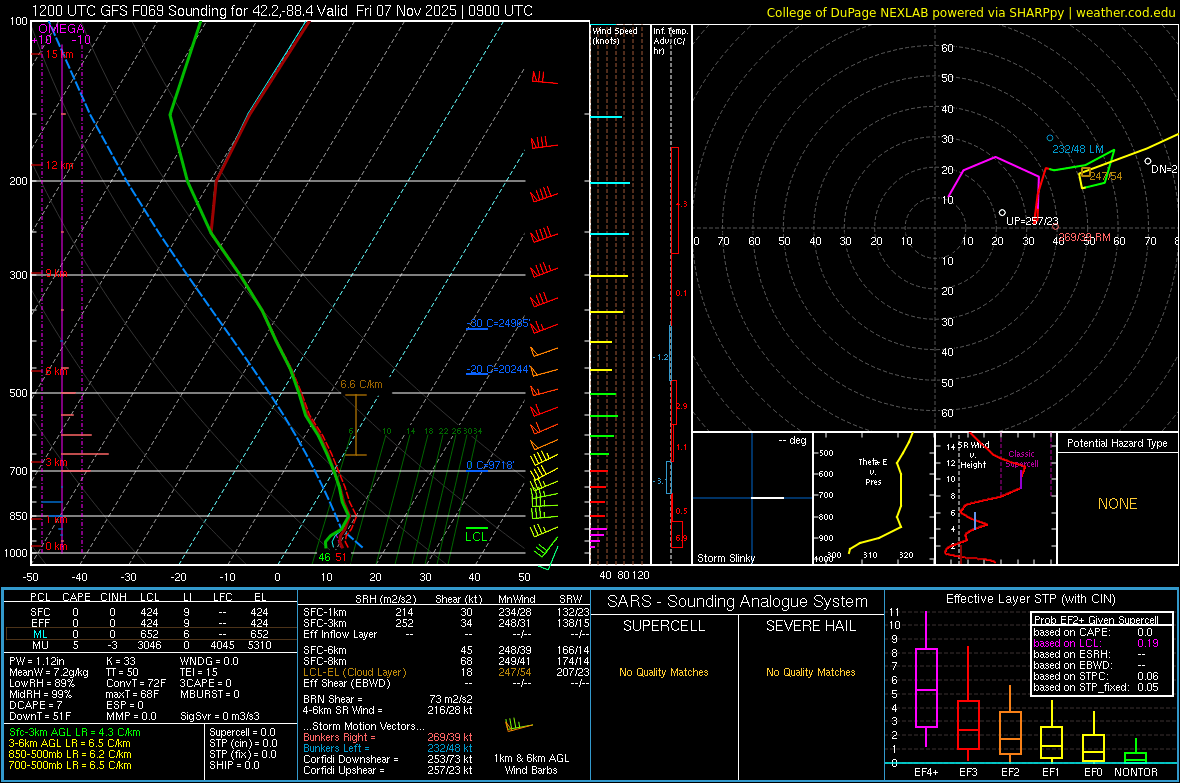This screenshot has width=1180, height=783.
Task: Click the '232/48 LM' hodograph label
Action: (x=1078, y=149)
